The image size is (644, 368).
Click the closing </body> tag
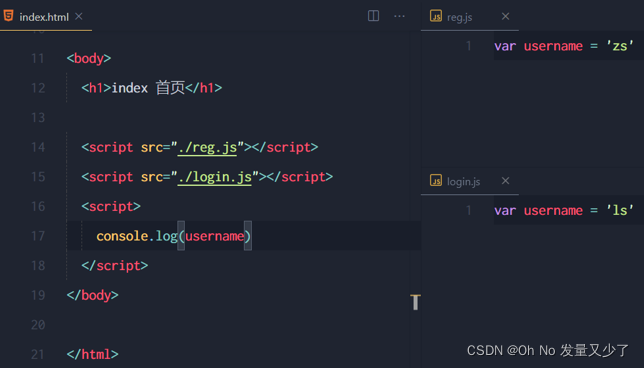click(92, 295)
